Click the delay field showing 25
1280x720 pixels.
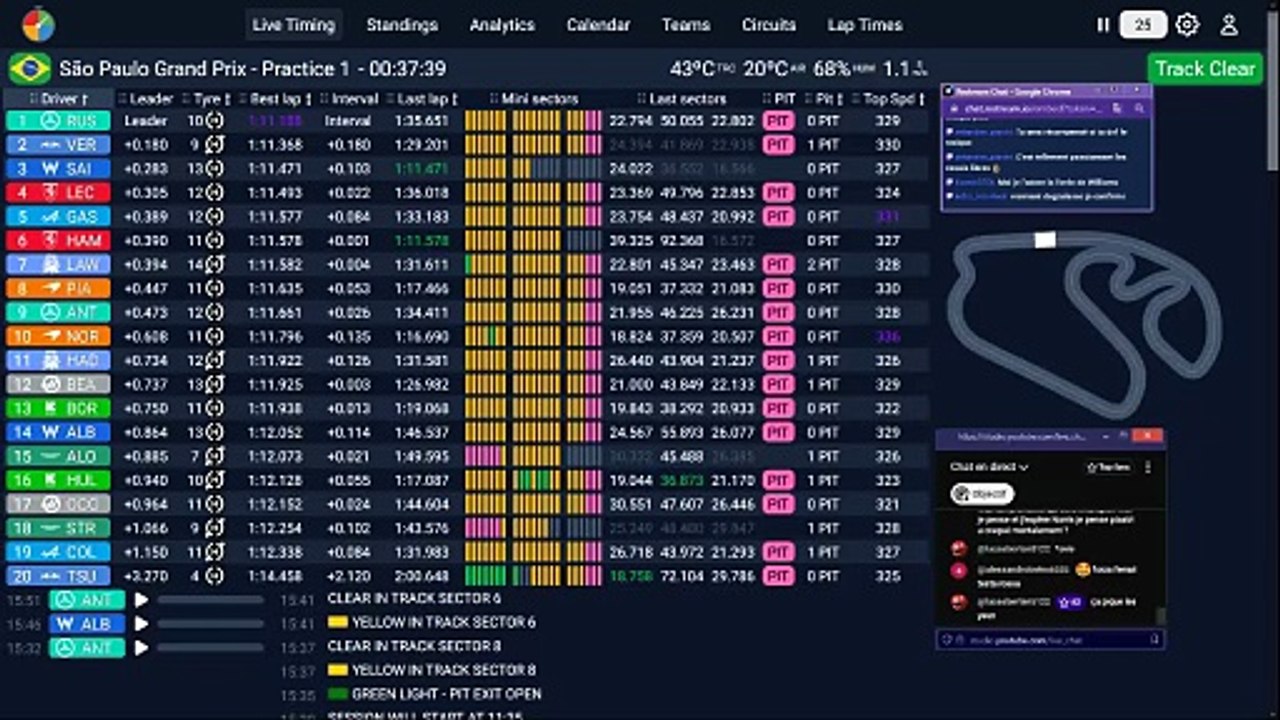1143,25
